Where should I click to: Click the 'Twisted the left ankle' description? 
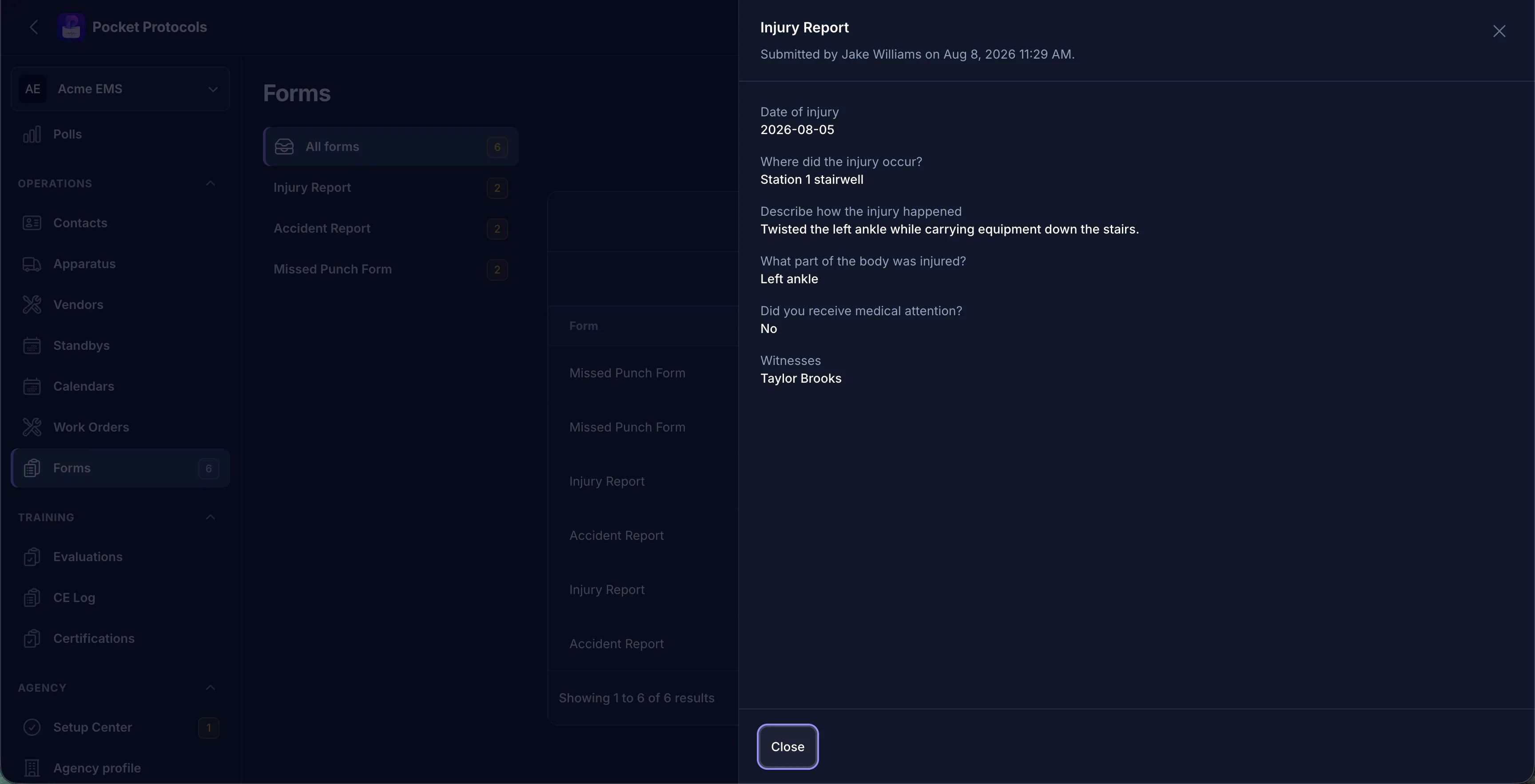pyautogui.click(x=949, y=230)
